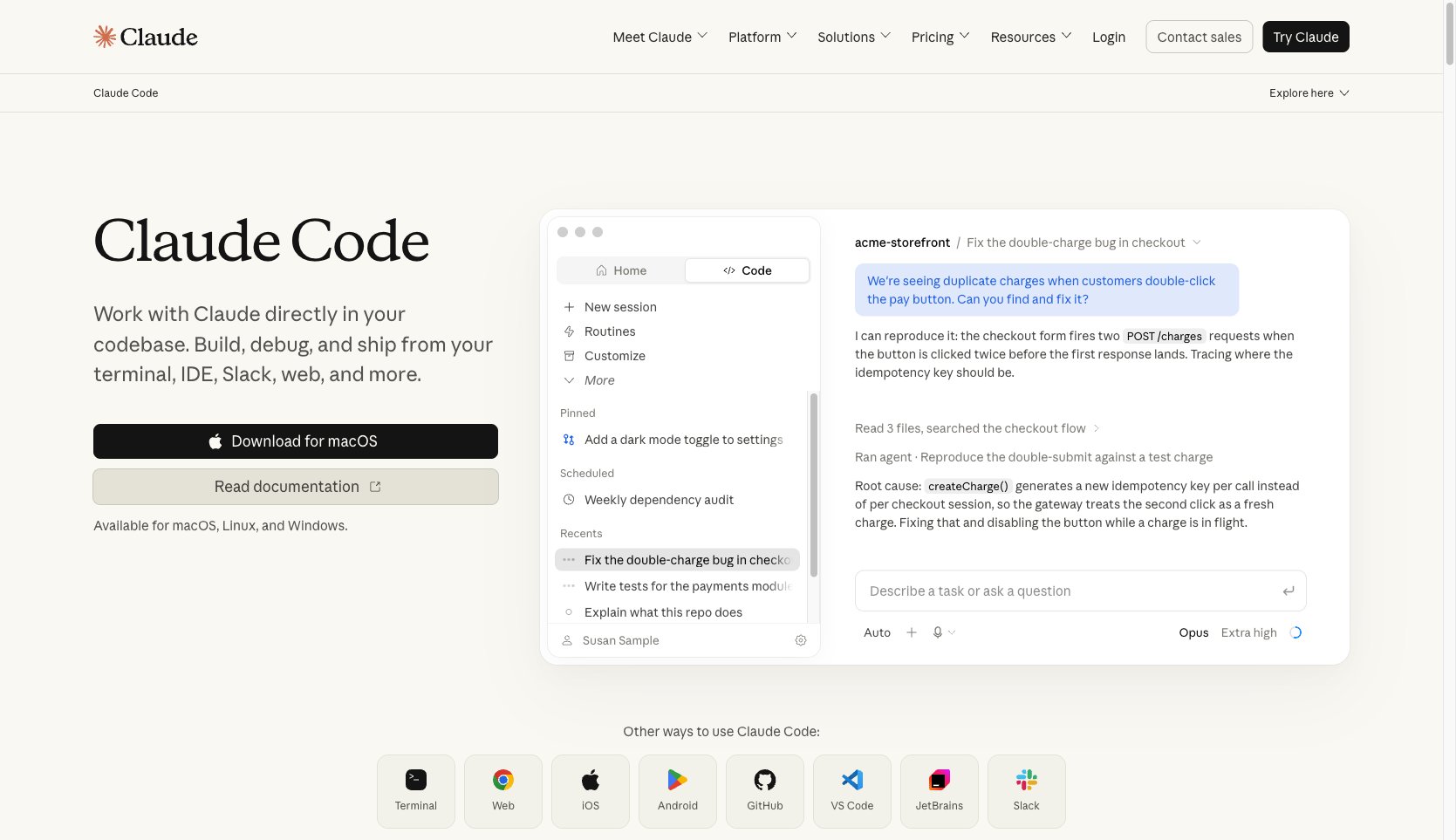
Task: Click the microphone icon in the composer
Action: (938, 632)
